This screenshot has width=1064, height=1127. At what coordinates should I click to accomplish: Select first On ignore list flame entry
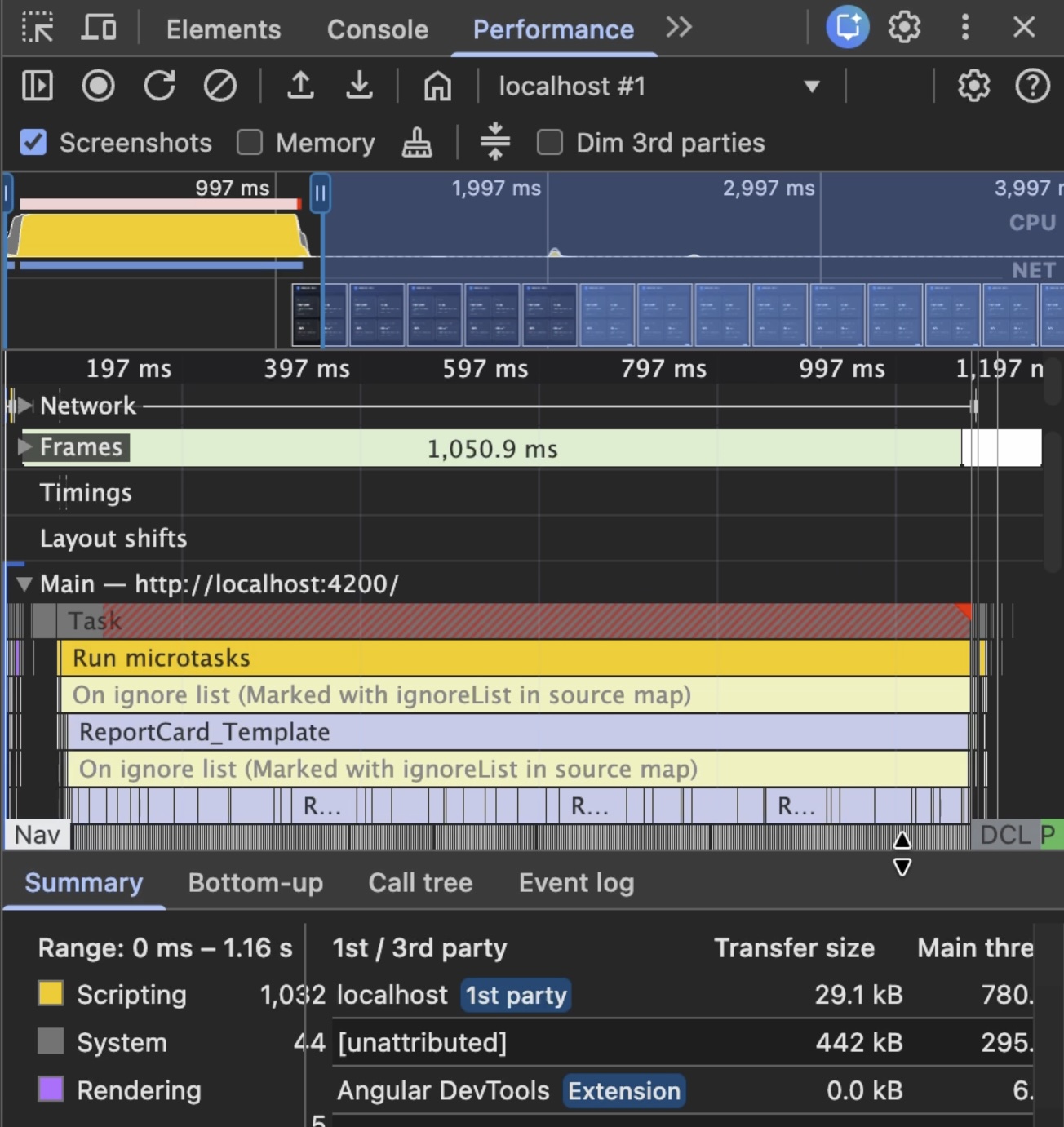[x=515, y=694]
